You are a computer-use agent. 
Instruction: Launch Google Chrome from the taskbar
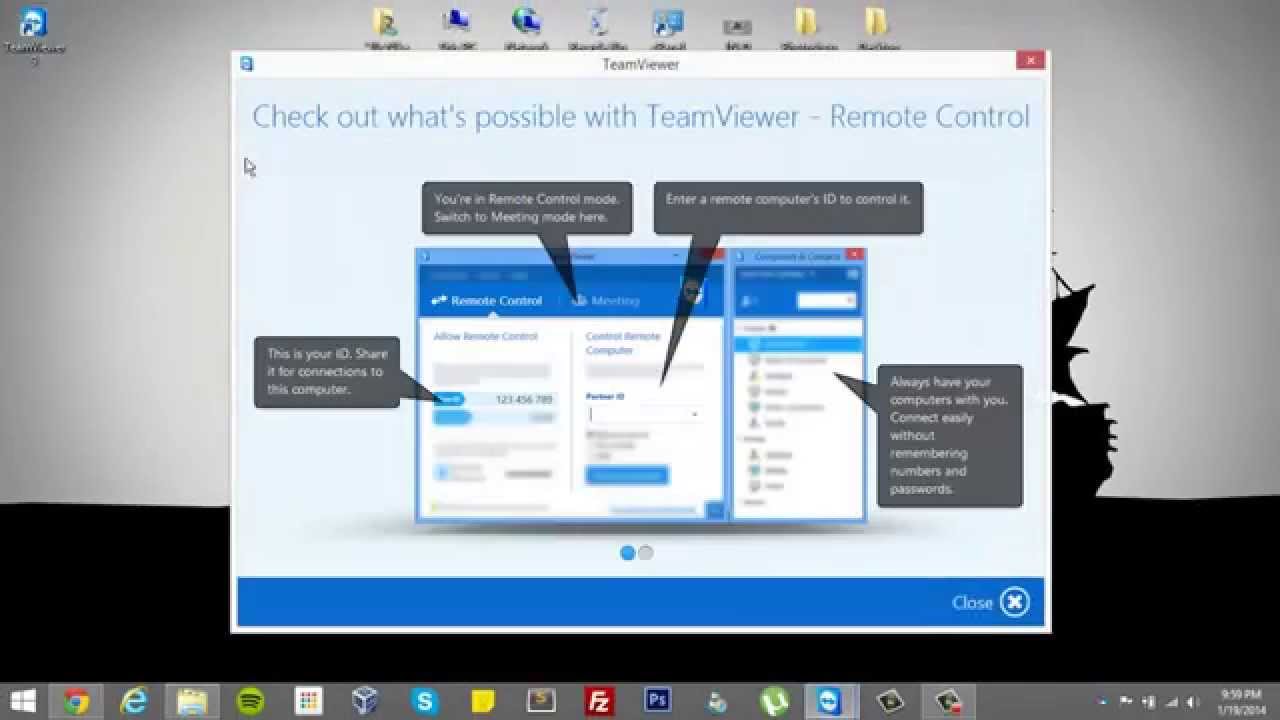click(76, 701)
